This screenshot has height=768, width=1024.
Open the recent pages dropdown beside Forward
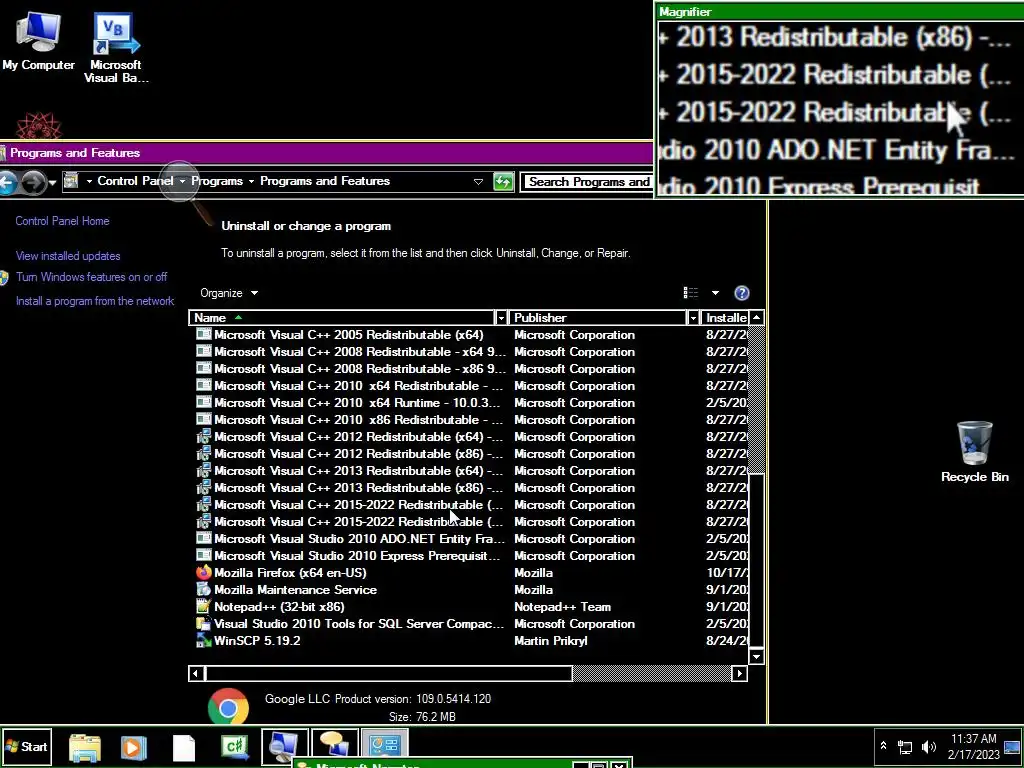(52, 183)
